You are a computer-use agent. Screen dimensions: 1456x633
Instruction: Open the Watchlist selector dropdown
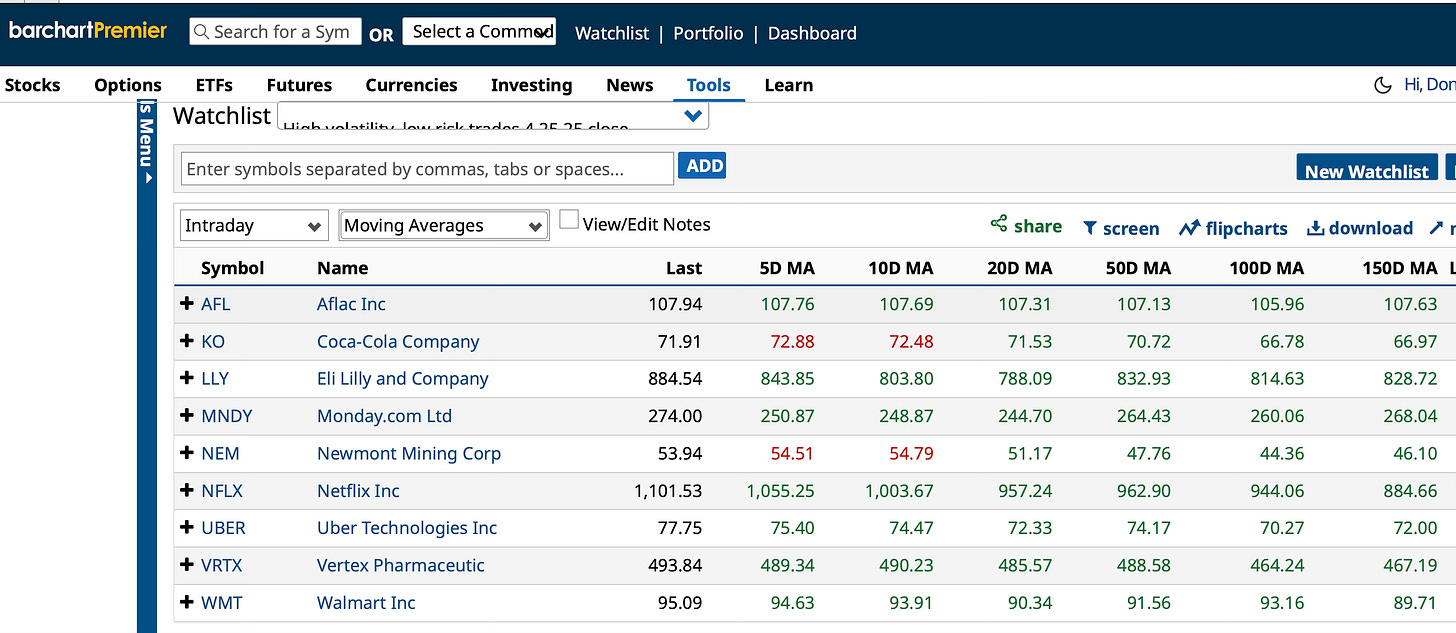click(492, 116)
